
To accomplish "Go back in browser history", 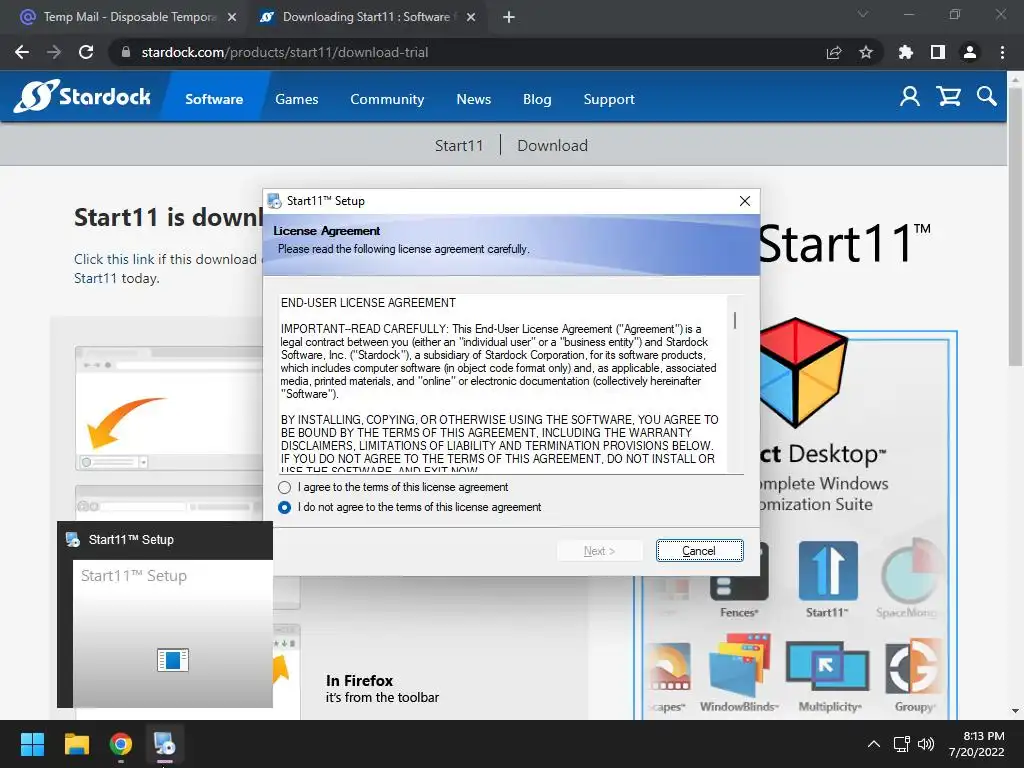I will (x=22, y=52).
